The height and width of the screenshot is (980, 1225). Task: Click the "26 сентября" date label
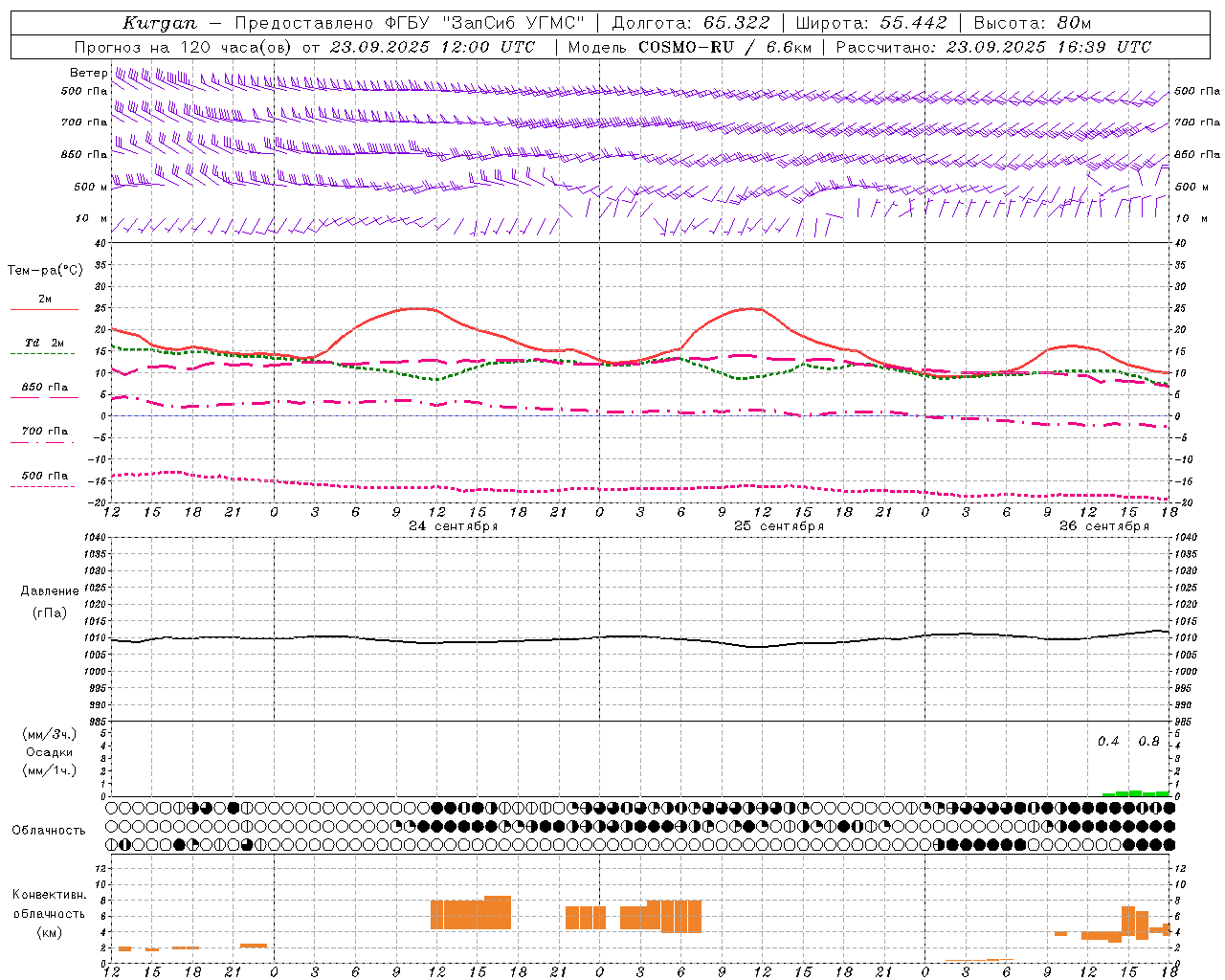click(1104, 526)
